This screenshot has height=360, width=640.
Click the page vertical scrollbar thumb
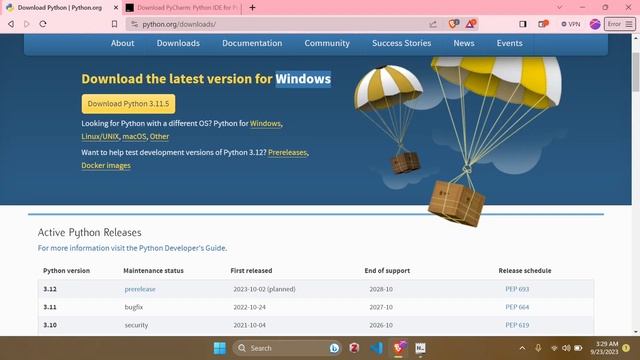pos(636,72)
